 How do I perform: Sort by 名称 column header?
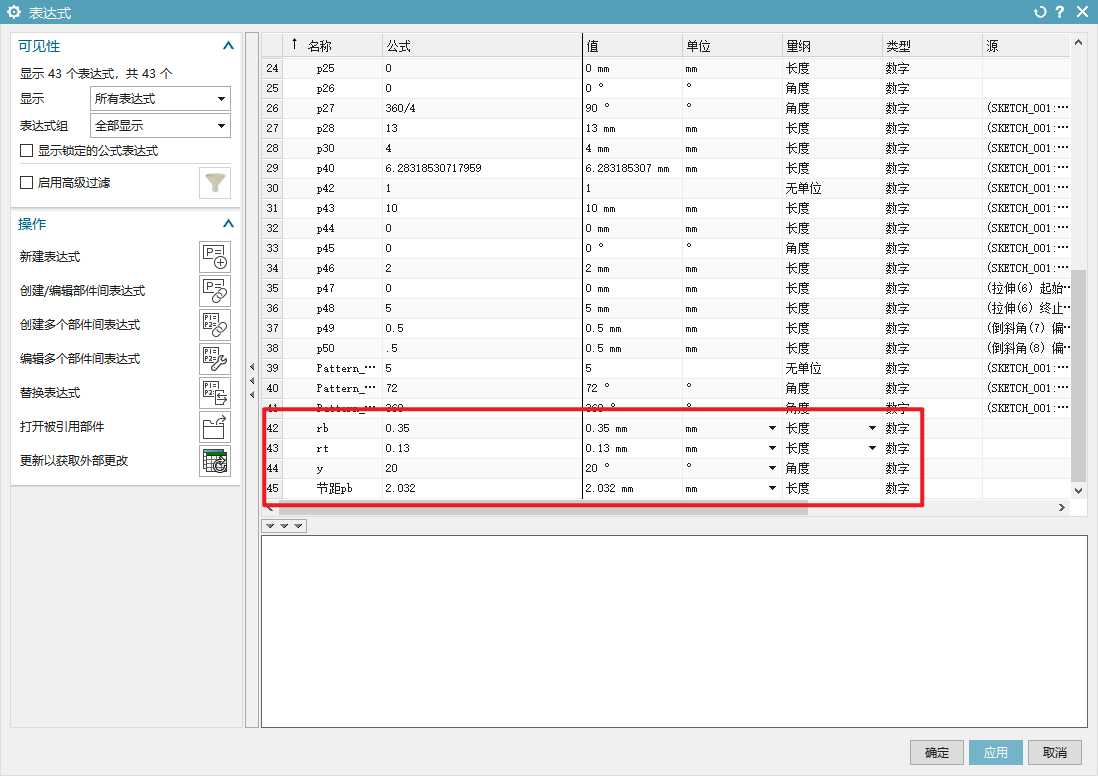[333, 46]
